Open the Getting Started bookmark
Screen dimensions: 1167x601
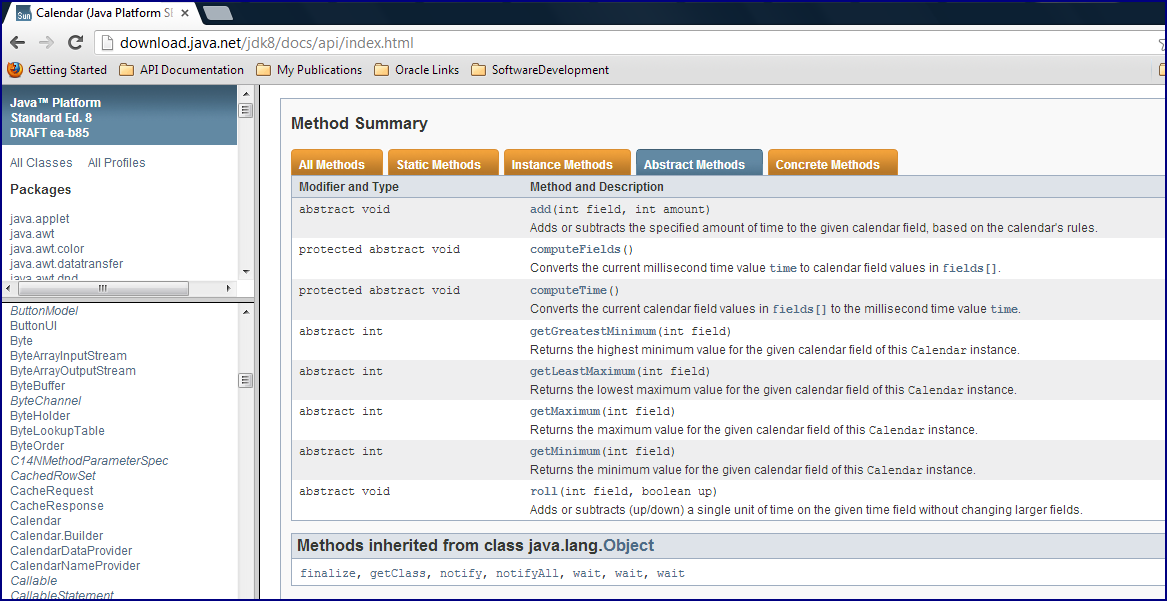pos(57,70)
